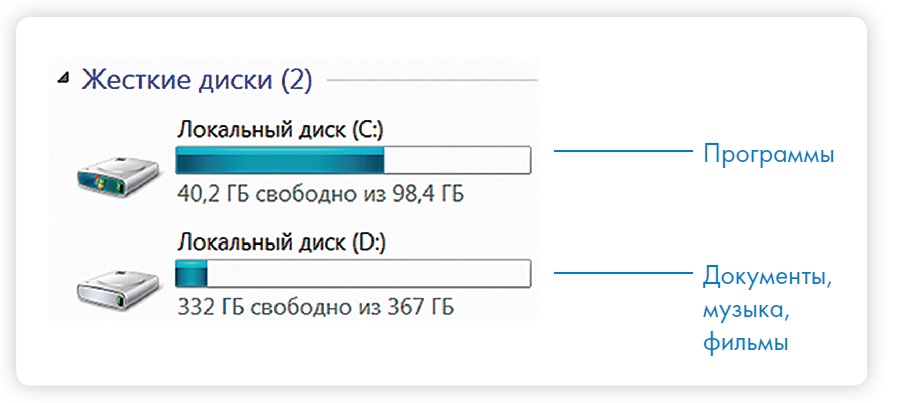
Task: Click the Локальный диск (C:) drive icon
Action: (118, 177)
